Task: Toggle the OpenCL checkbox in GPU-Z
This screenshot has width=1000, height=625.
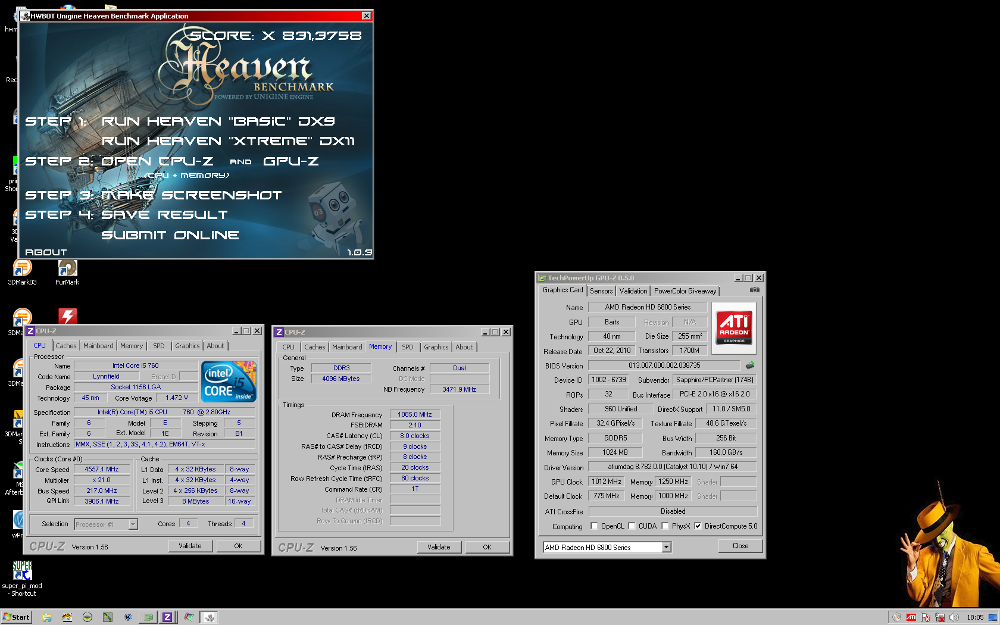Action: coord(594,526)
